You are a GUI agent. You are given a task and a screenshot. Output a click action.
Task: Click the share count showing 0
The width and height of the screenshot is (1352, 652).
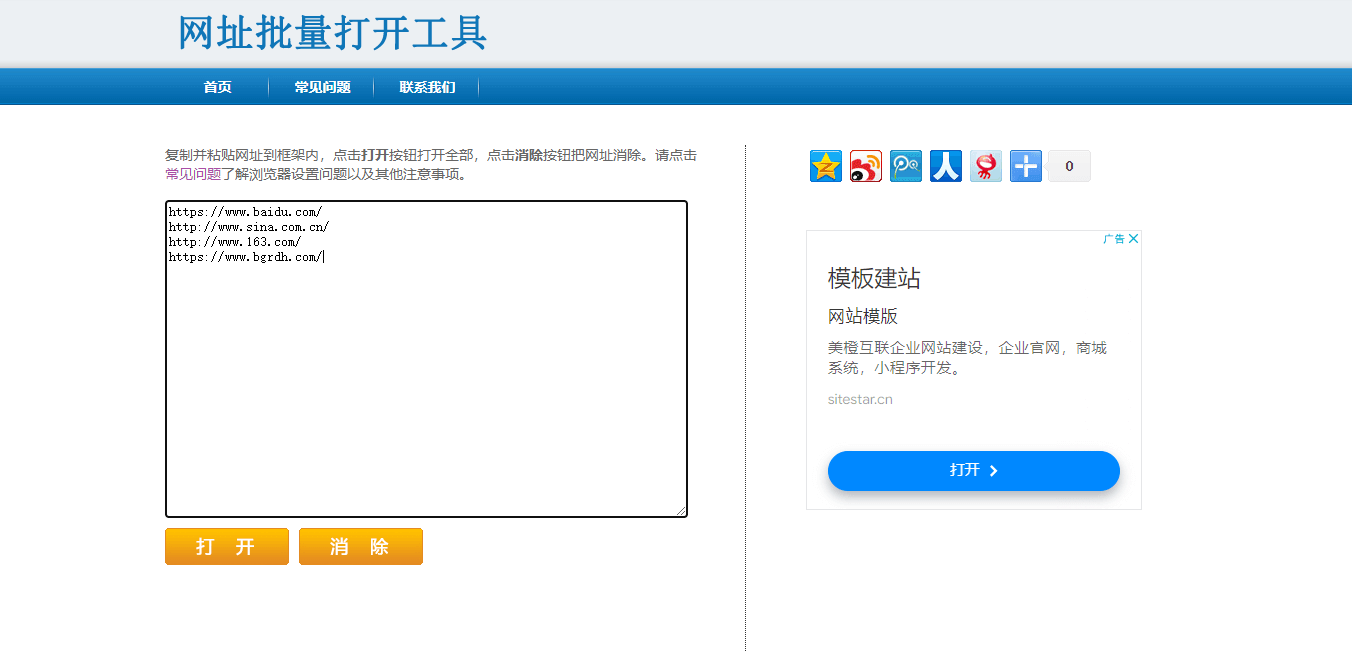[x=1068, y=165]
